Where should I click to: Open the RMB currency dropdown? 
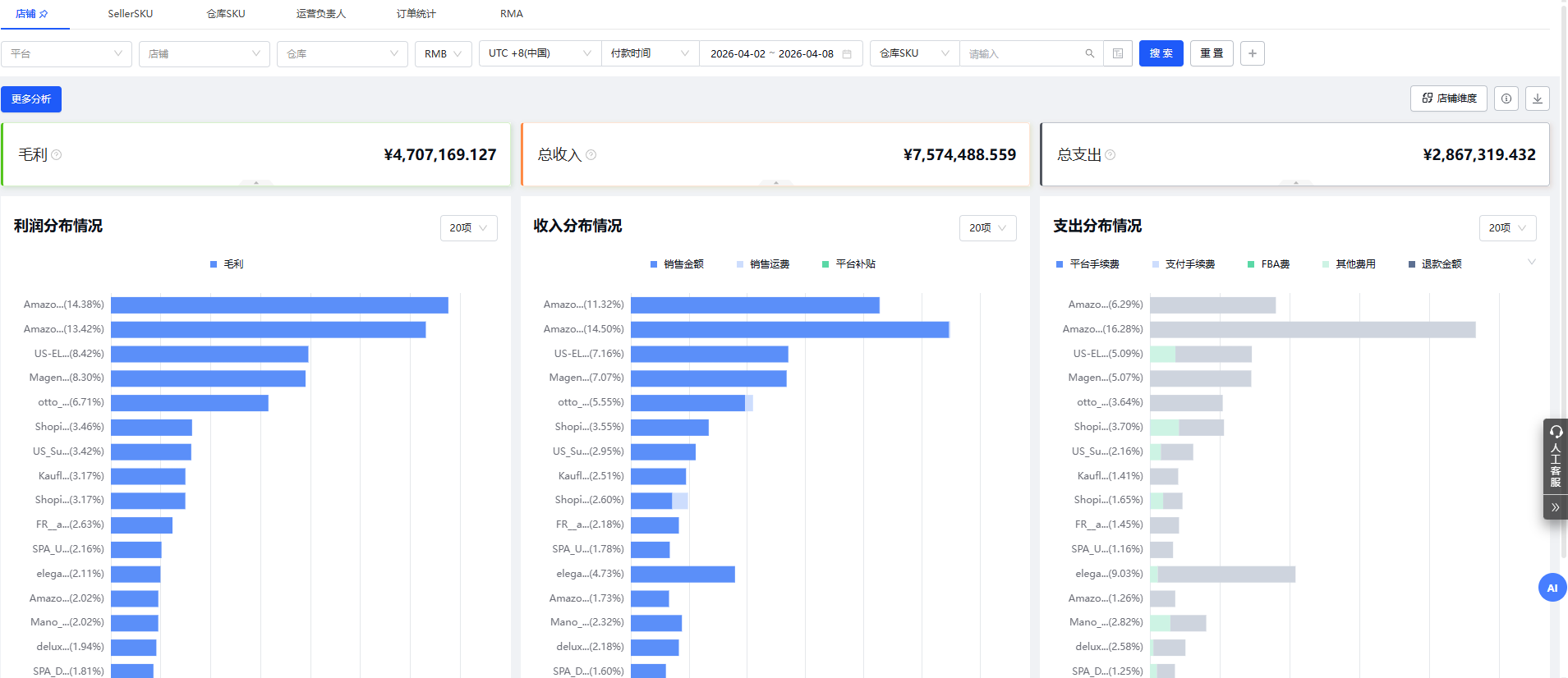[x=444, y=53]
